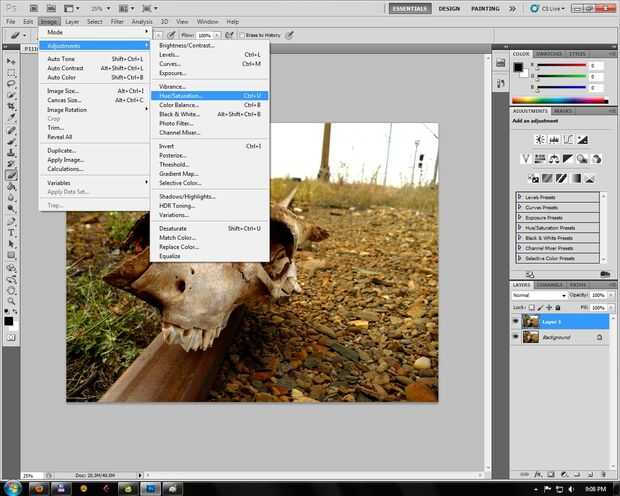Select the Rectangular Marquee tool
620x496 pixels.
coord(11,72)
